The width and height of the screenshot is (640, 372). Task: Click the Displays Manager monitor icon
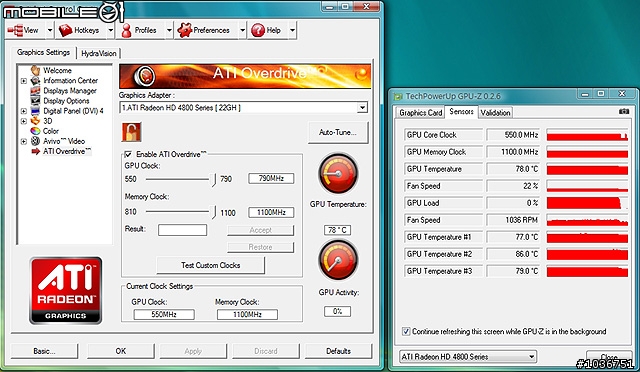tap(36, 91)
